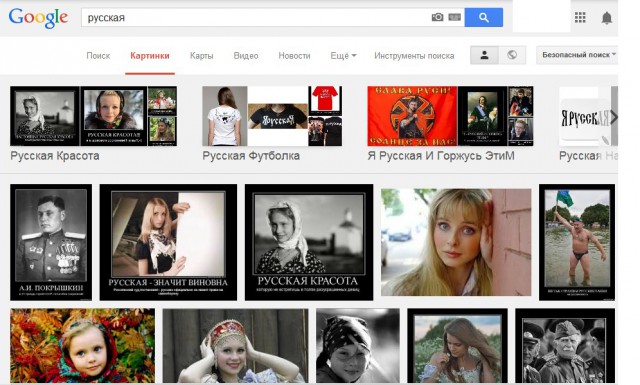
Task: Open the Карты tab
Action: (201, 56)
